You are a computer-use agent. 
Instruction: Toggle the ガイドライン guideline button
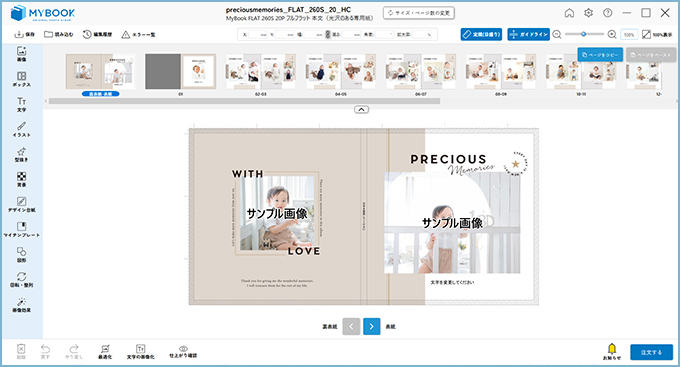pos(528,34)
